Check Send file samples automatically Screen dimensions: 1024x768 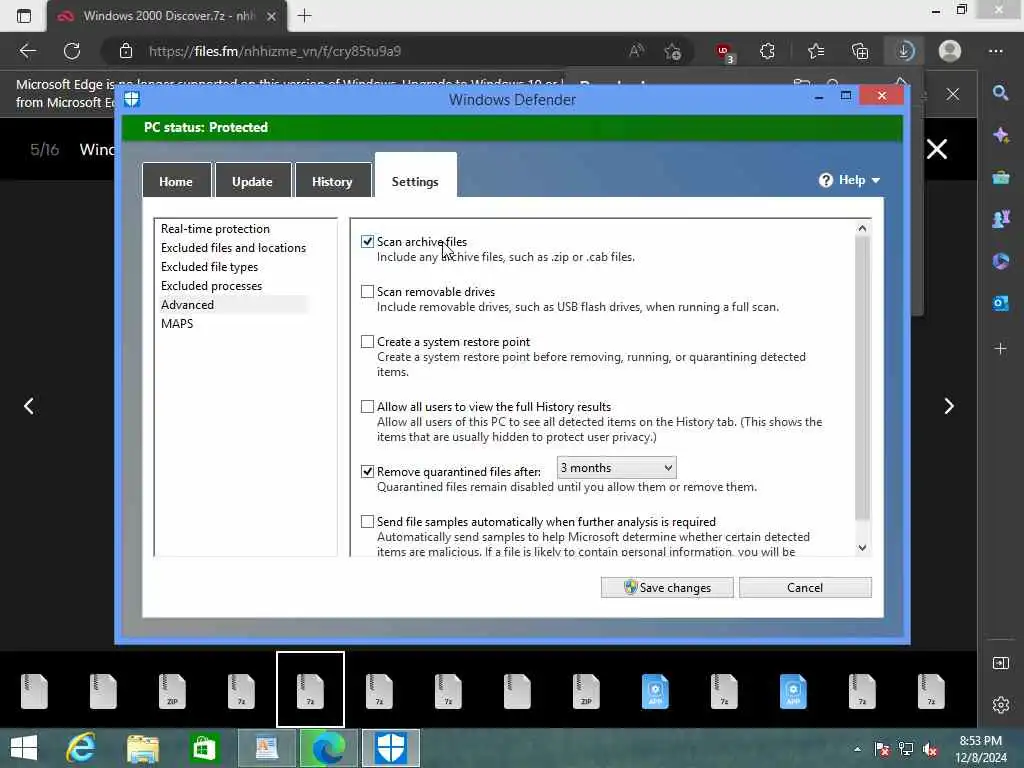click(x=367, y=522)
